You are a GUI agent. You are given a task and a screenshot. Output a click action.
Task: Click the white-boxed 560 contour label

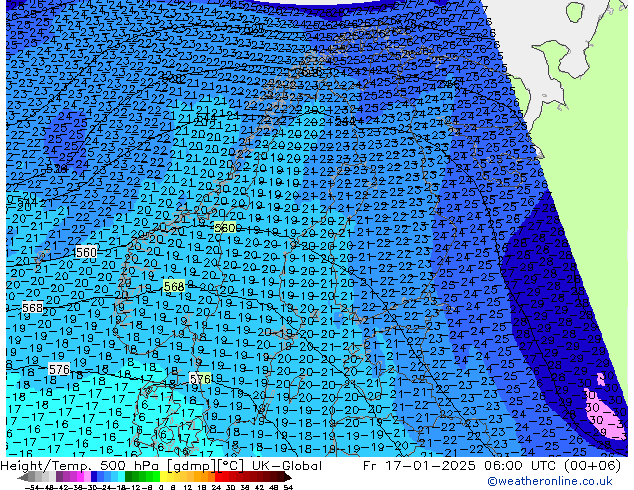(86, 253)
